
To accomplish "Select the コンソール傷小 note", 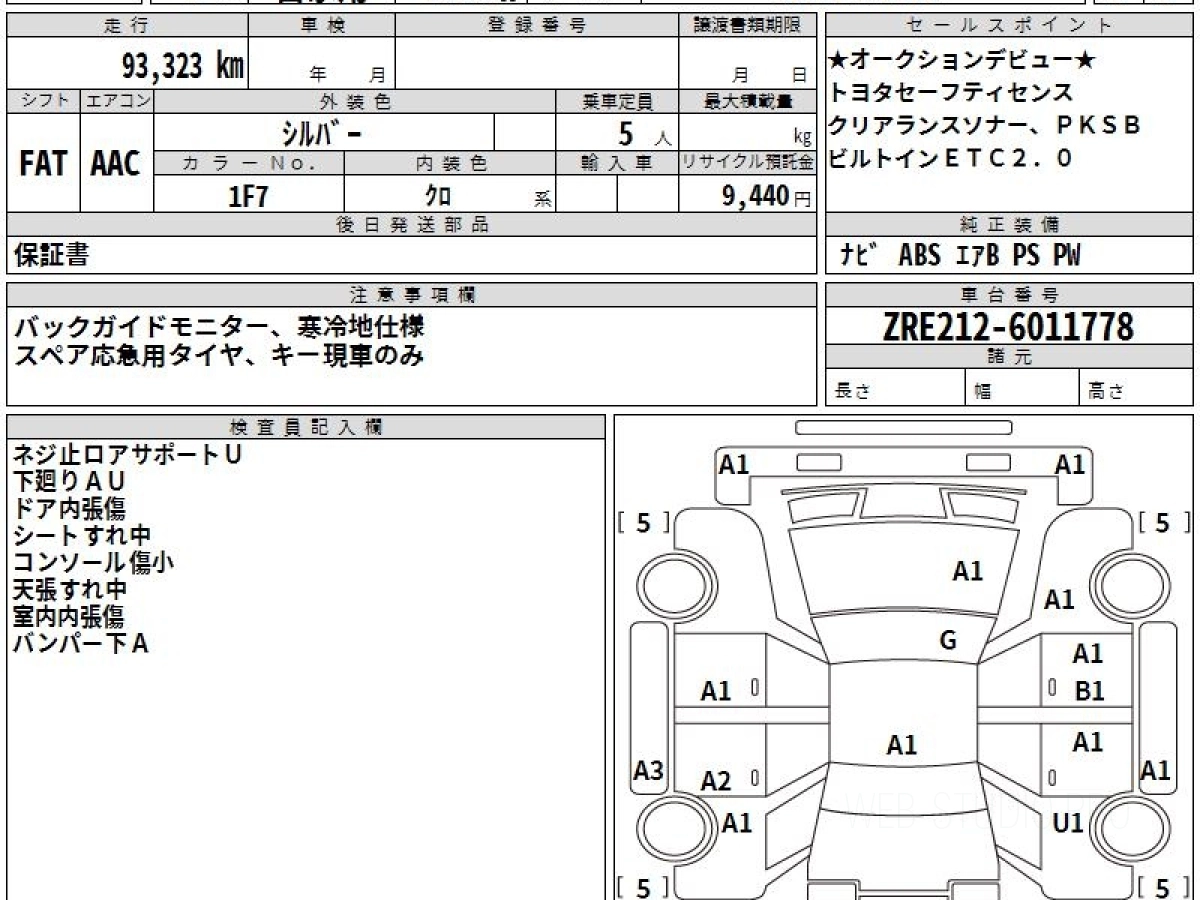I will 94,563.
